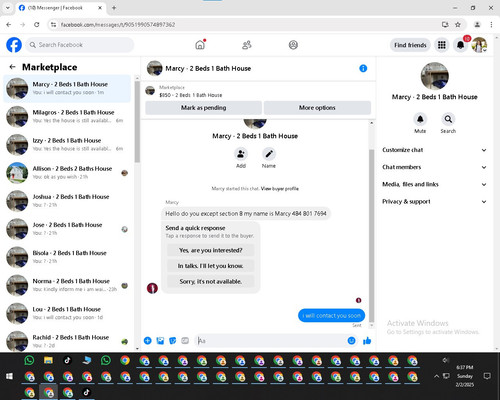The width and height of the screenshot is (500, 400).
Task: Open the Windows Start menu
Action: [x=10, y=376]
